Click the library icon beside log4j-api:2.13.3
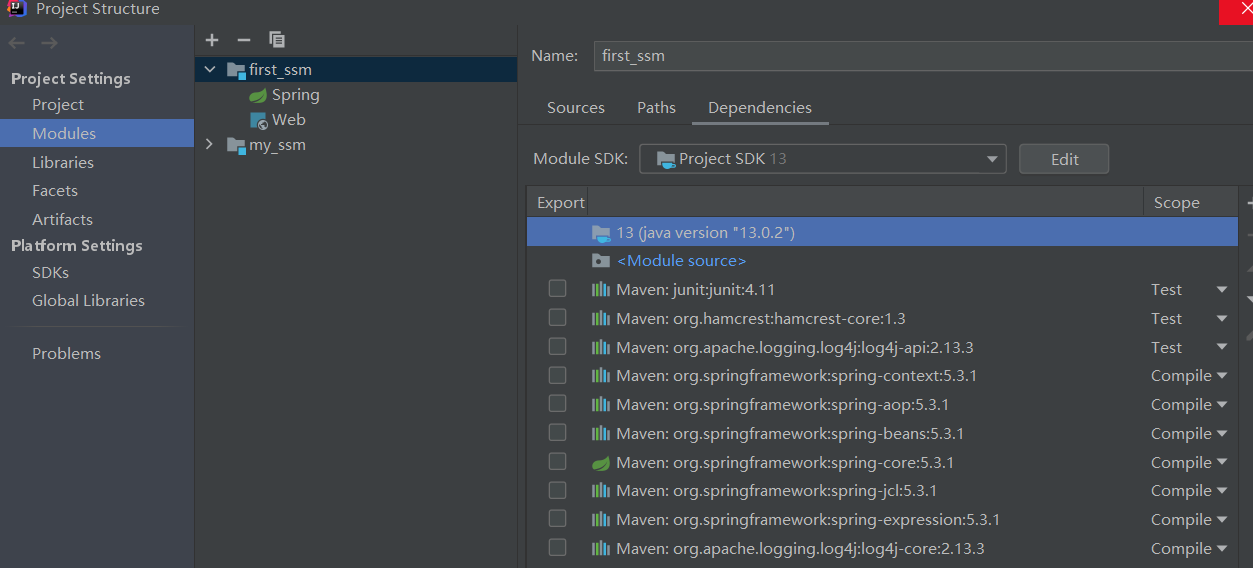 601,347
